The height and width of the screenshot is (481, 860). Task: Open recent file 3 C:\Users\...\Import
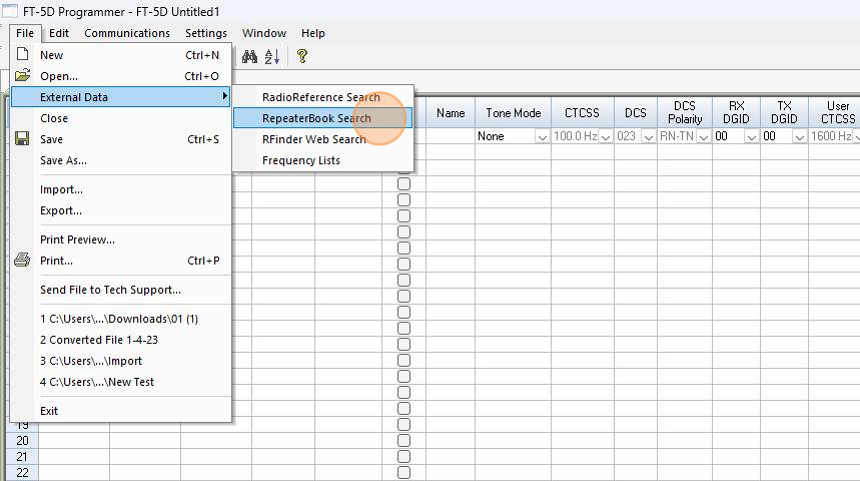coord(121,361)
